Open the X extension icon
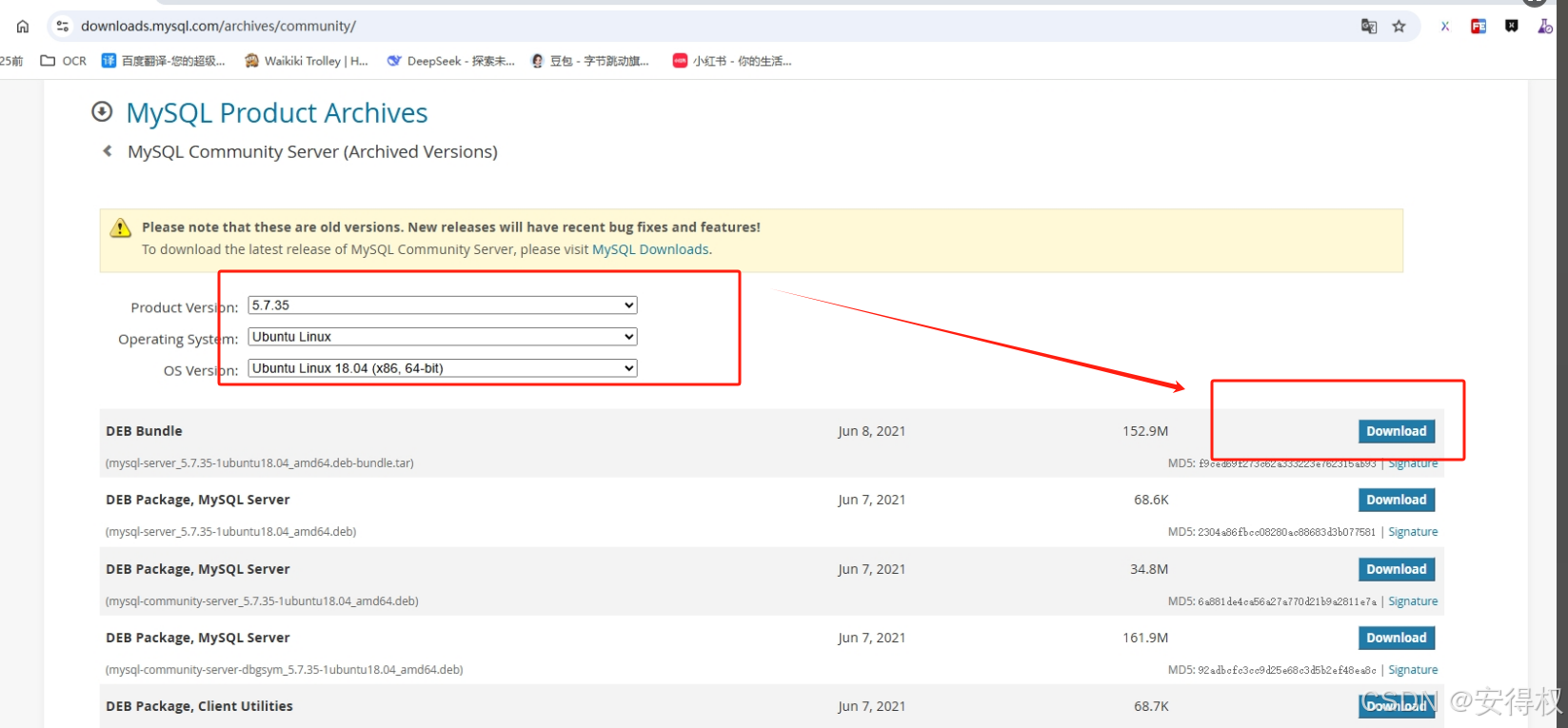This screenshot has width=1568, height=728. coord(1445,27)
